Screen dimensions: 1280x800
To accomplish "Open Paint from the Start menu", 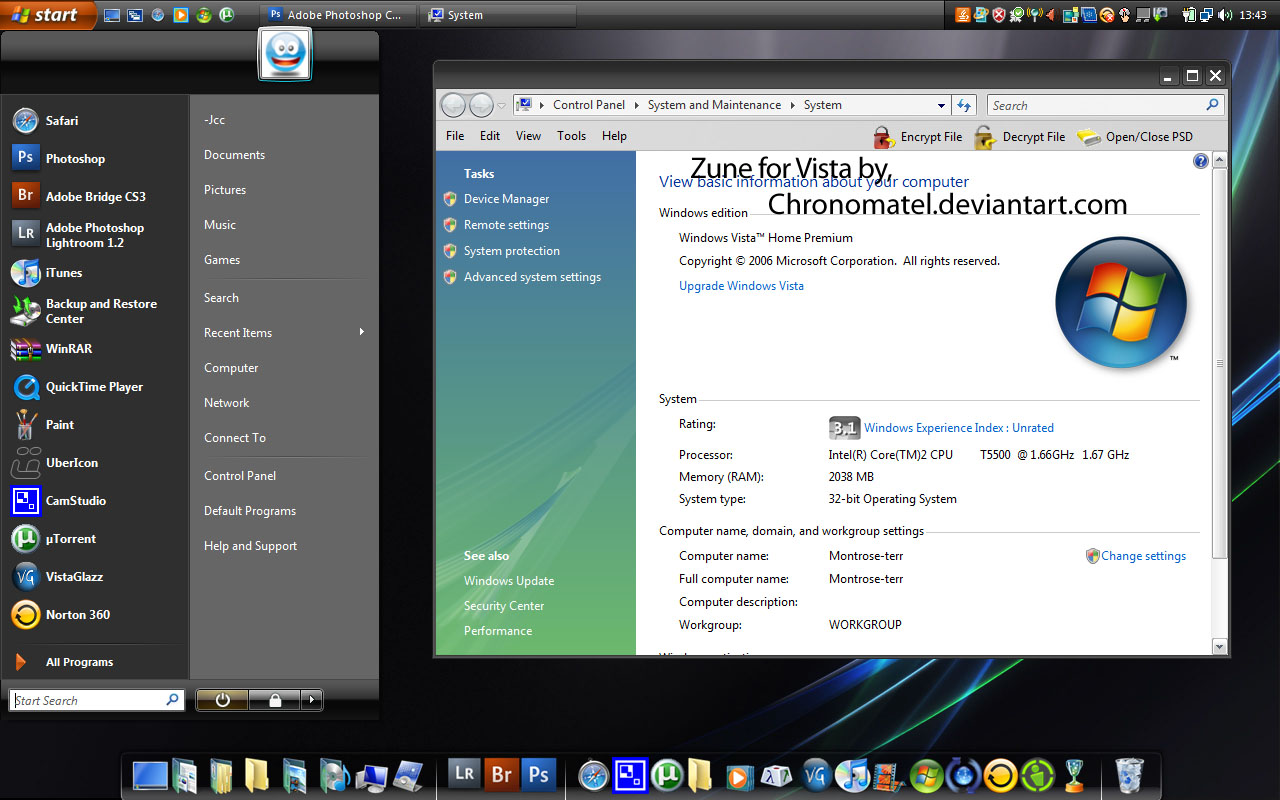I will [95, 424].
